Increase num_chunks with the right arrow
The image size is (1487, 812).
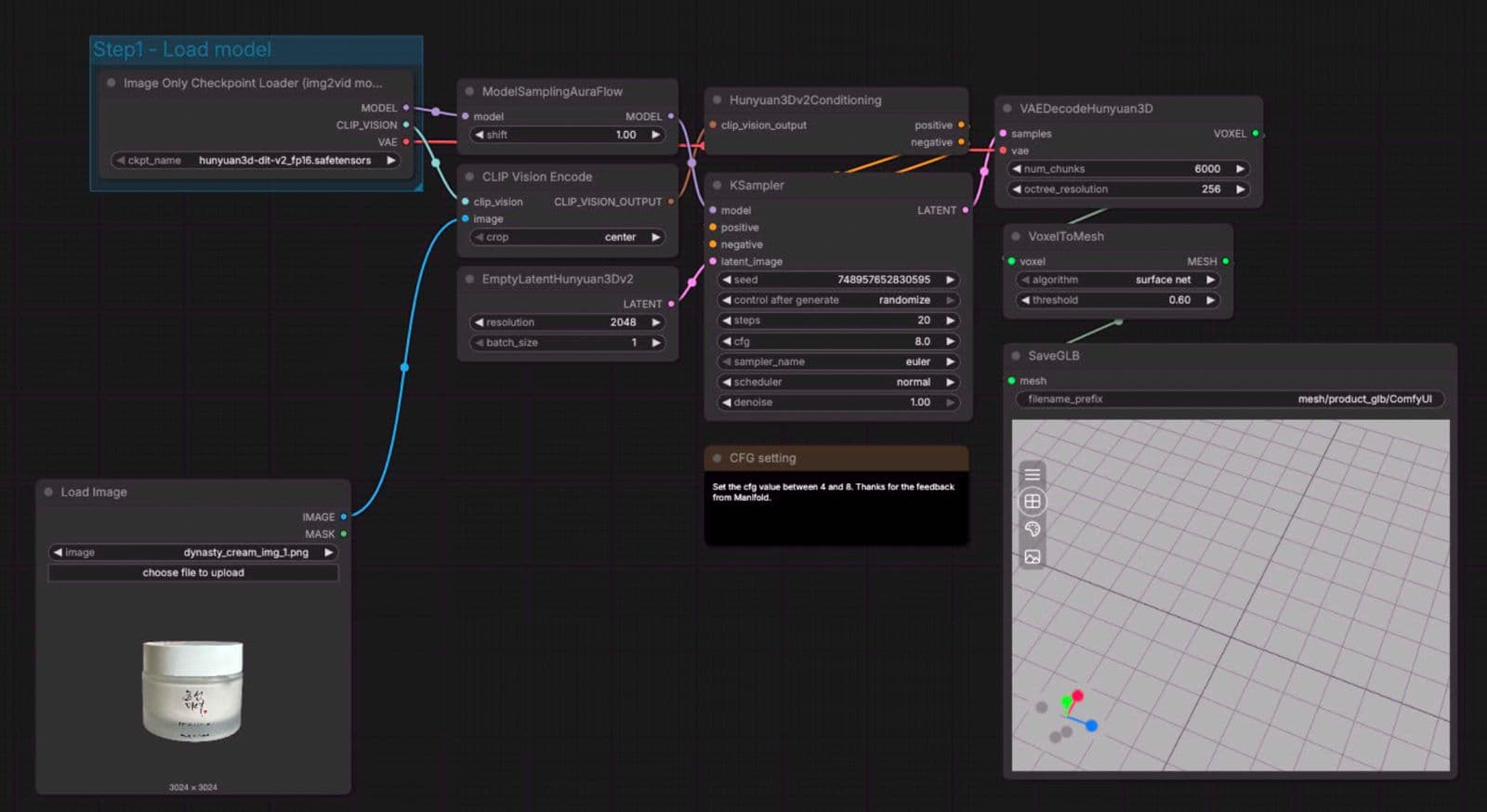click(1240, 169)
